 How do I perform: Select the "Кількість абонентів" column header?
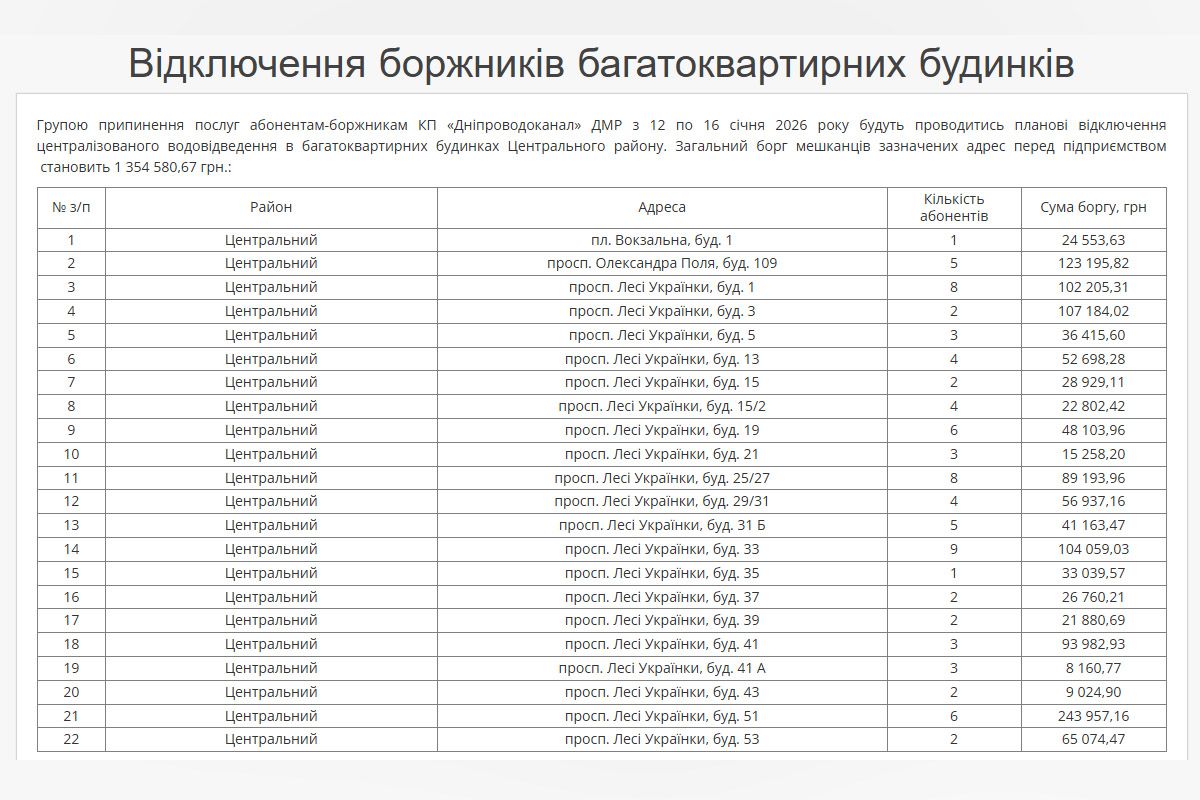pos(950,205)
